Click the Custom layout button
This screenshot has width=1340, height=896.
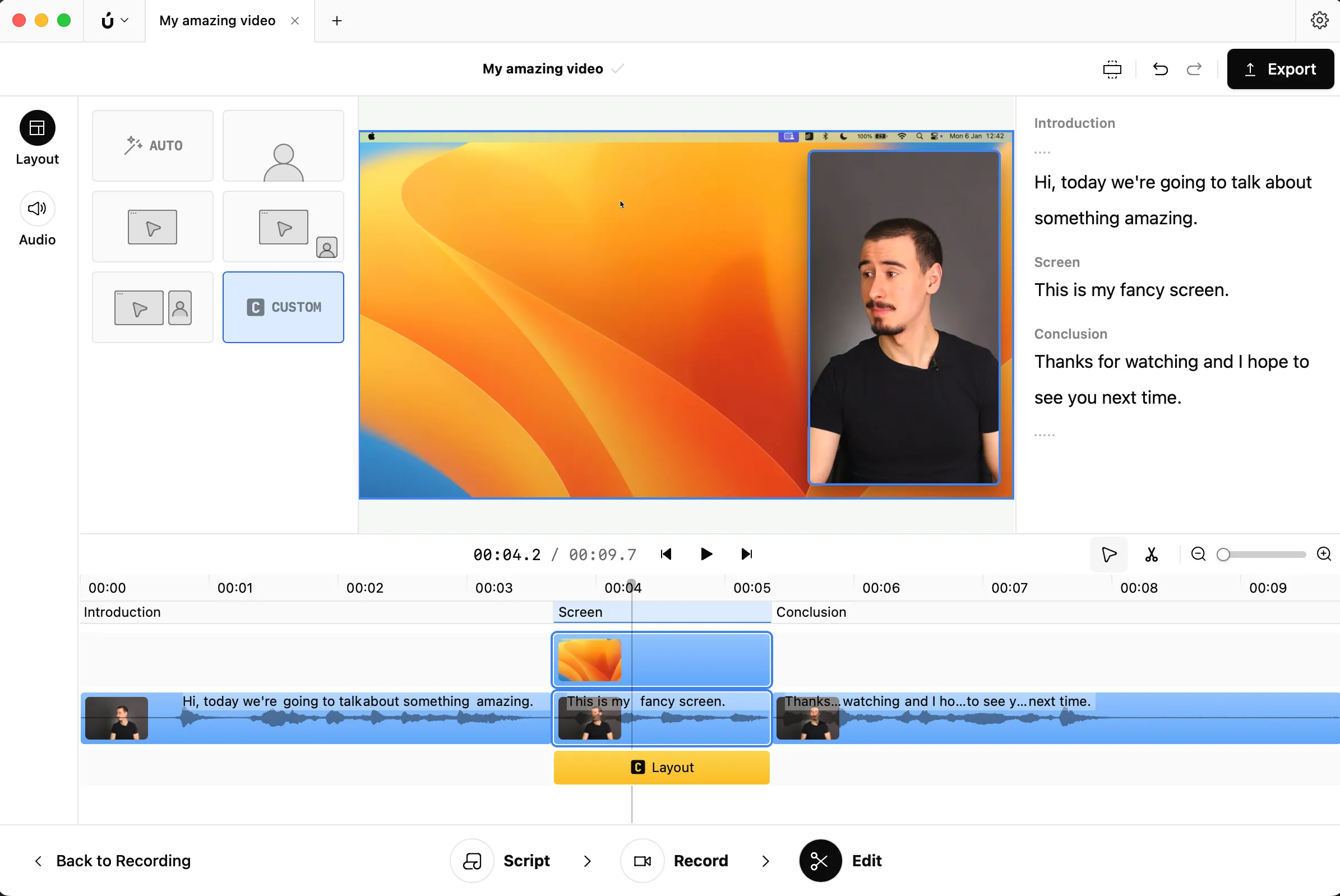(x=283, y=307)
